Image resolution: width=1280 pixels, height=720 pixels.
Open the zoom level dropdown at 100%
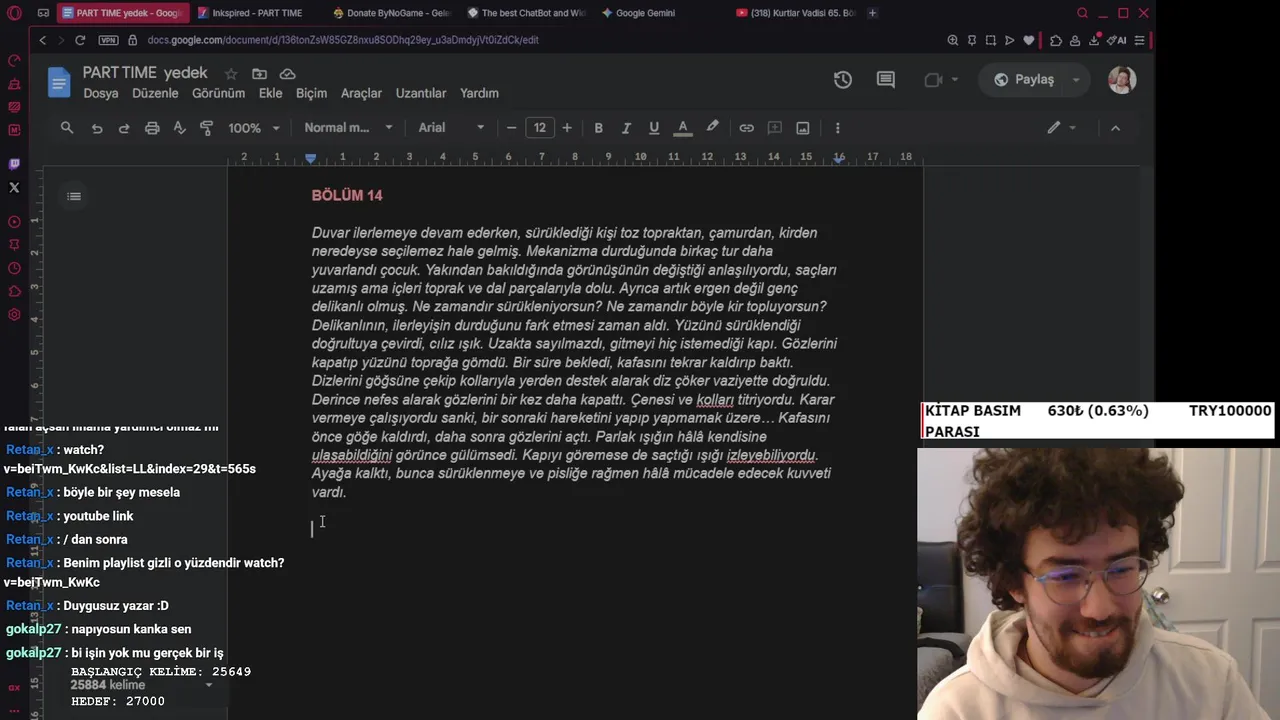[x=255, y=128]
